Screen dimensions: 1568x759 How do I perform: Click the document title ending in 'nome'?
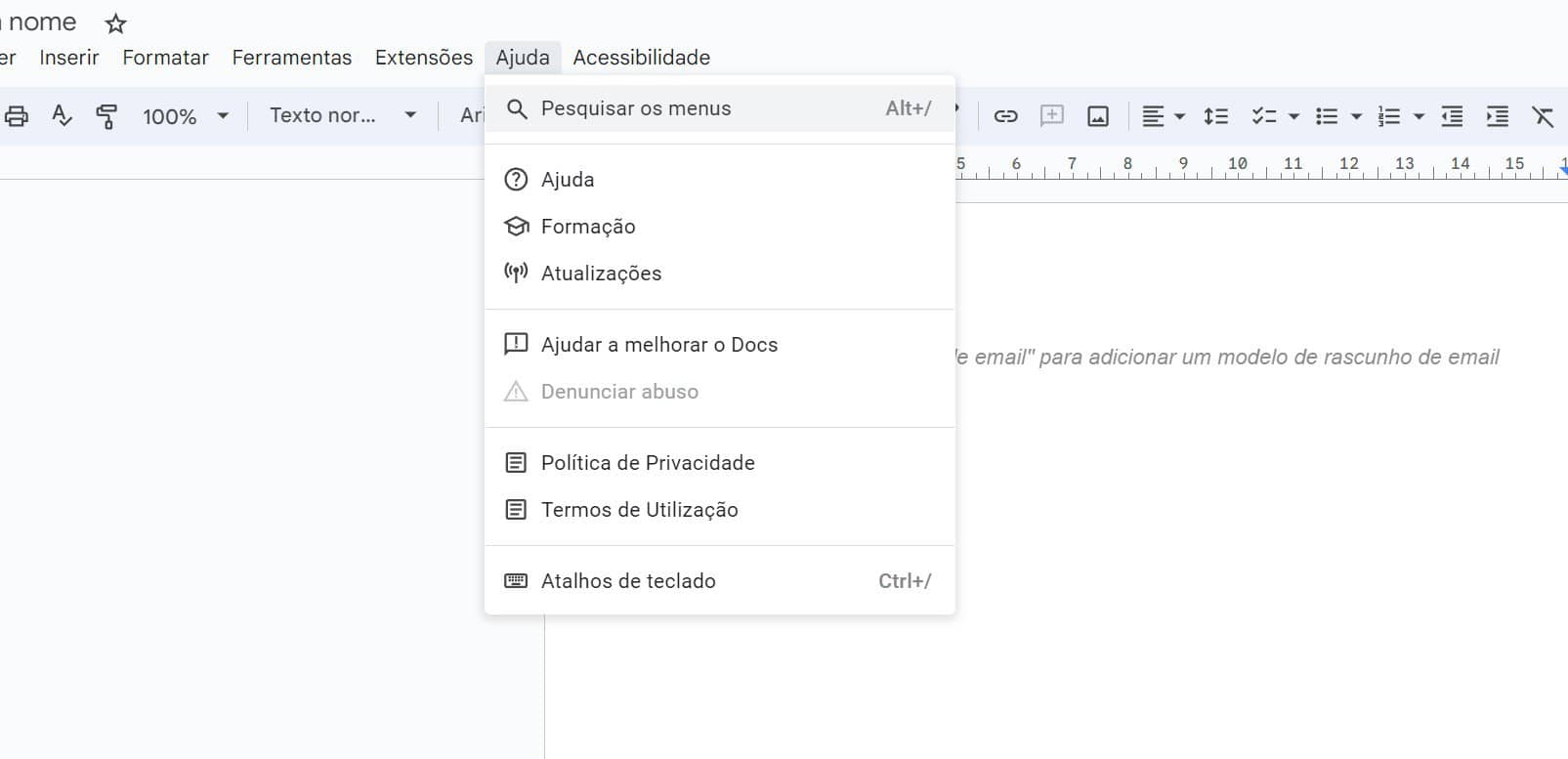point(39,22)
